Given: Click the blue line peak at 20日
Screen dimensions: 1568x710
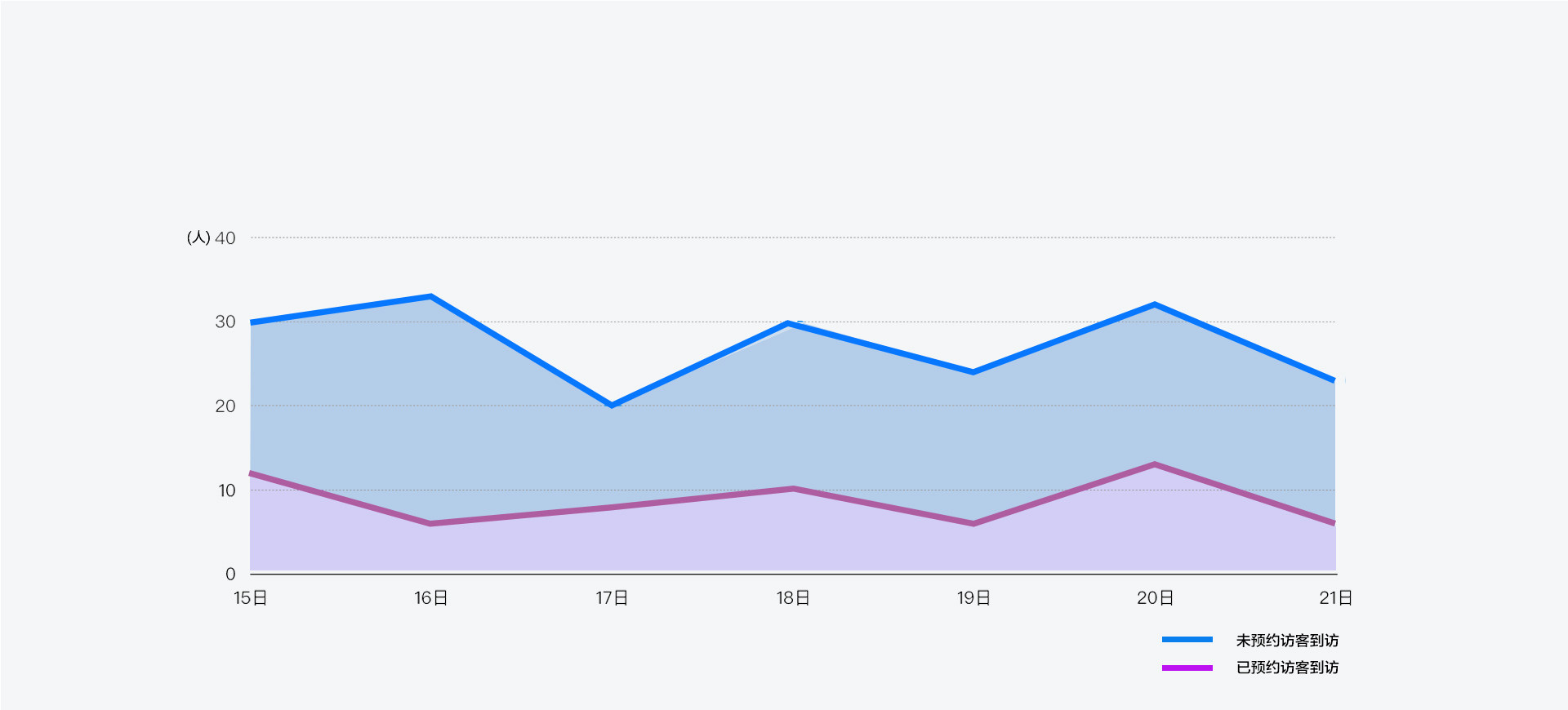Looking at the screenshot, I should point(1154,304).
